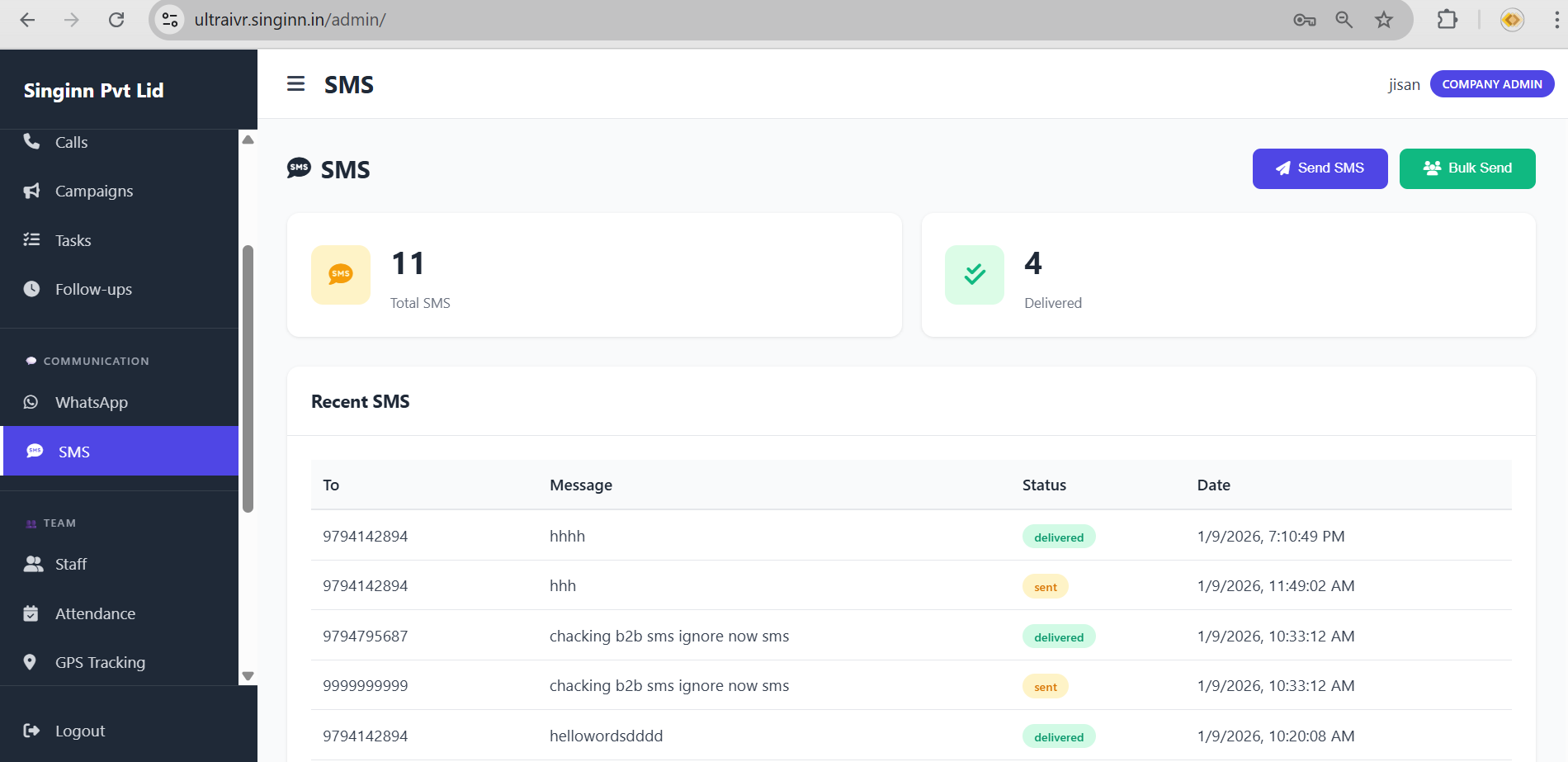Viewport: 1568px width, 762px height.
Task: Click the sidebar scroll down arrow
Action: click(x=248, y=676)
